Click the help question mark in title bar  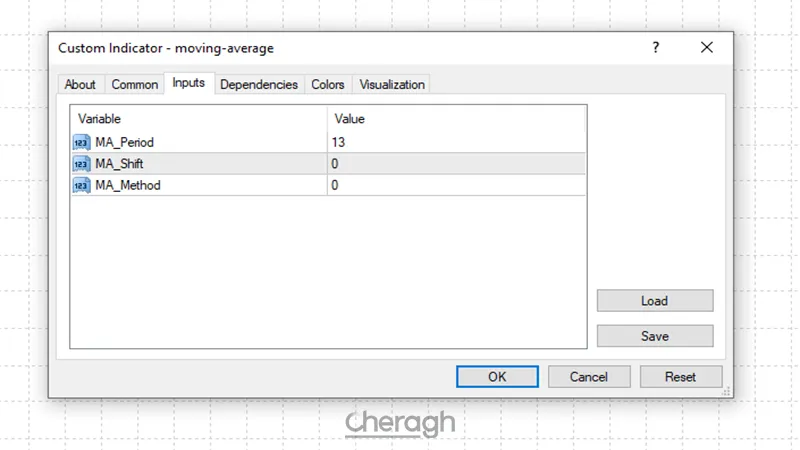(x=656, y=48)
